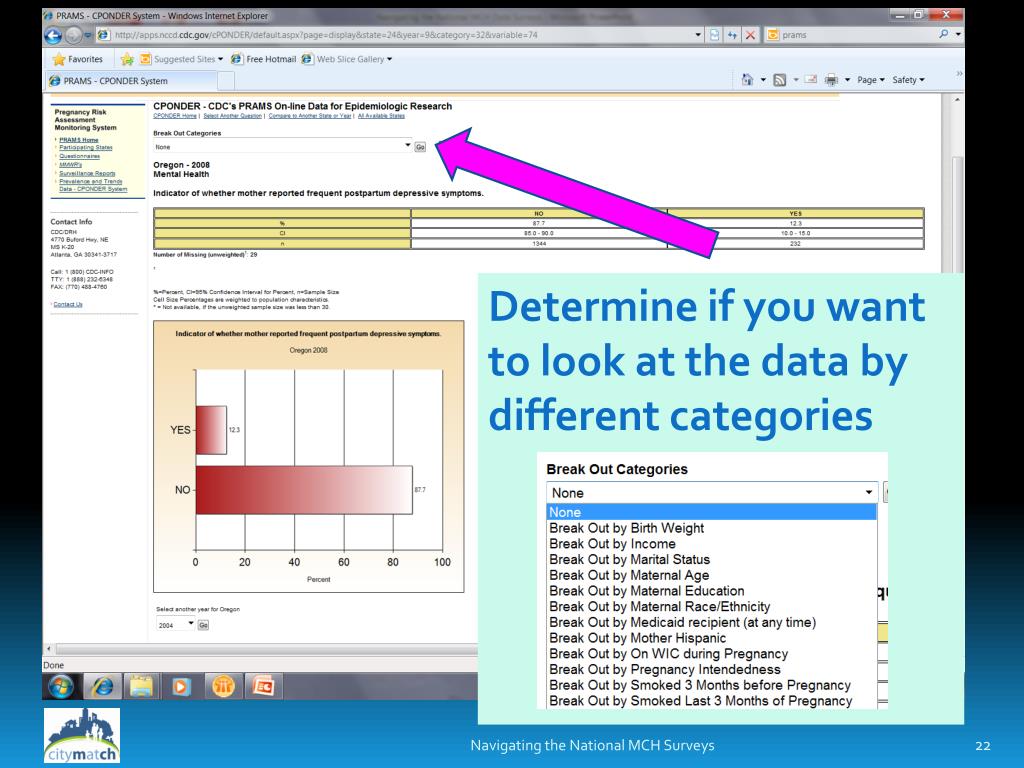Open dropdown arrow next to Home icon
The image size is (1024, 768).
763,80
